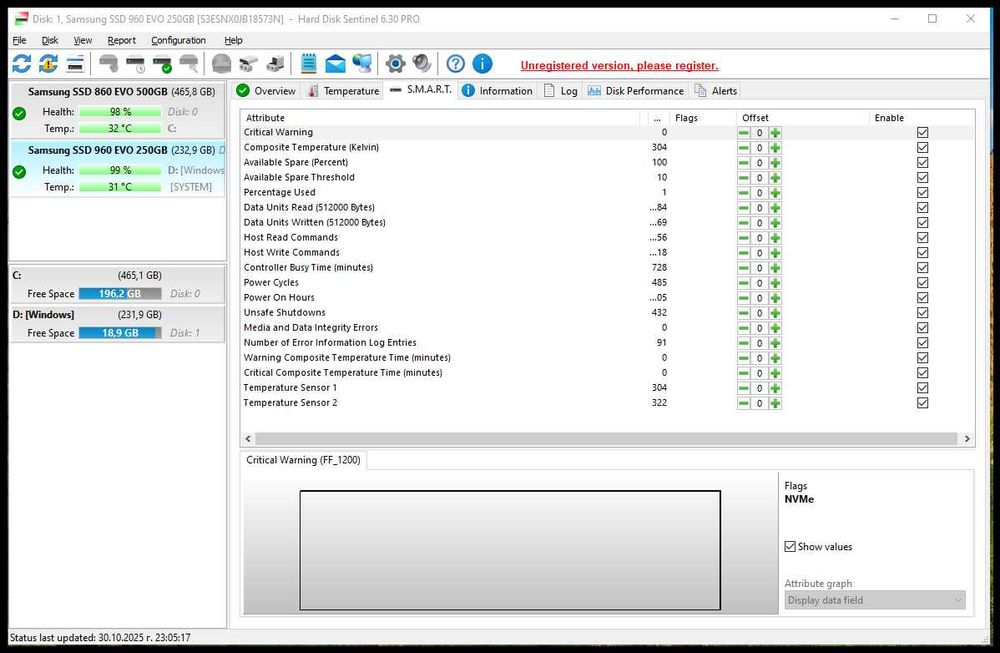Viewport: 1000px width, 653px height.
Task: Click the Attribute column header
Action: [440, 118]
